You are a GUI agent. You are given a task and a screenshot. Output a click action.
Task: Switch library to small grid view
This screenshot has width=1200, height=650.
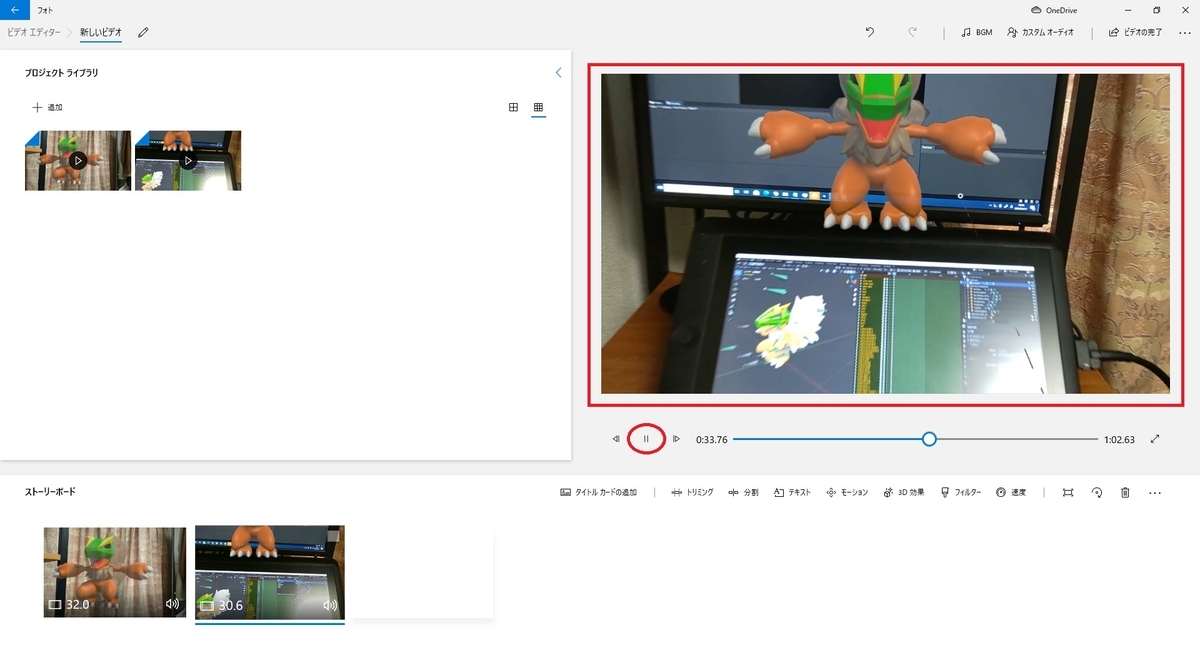(538, 107)
